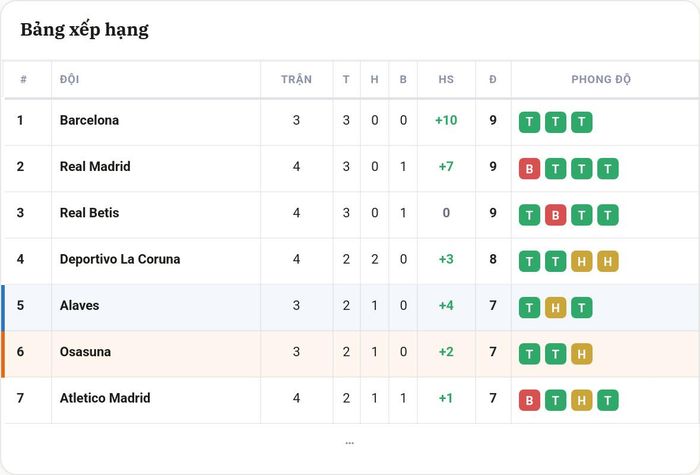The height and width of the screenshot is (475, 700).
Task: Click Barcelona's +10 goal difference
Action: [446, 120]
